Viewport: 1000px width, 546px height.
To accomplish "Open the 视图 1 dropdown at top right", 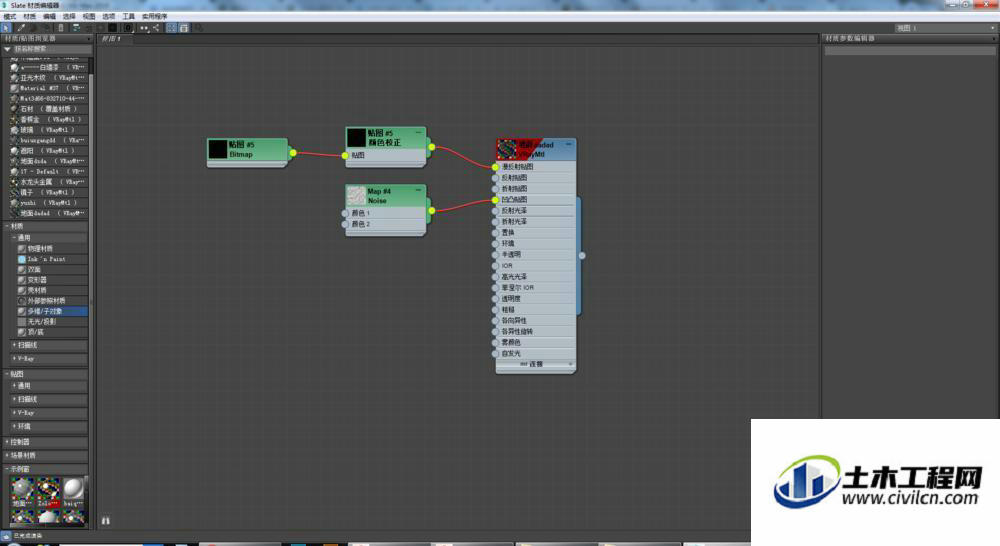I will pos(945,27).
